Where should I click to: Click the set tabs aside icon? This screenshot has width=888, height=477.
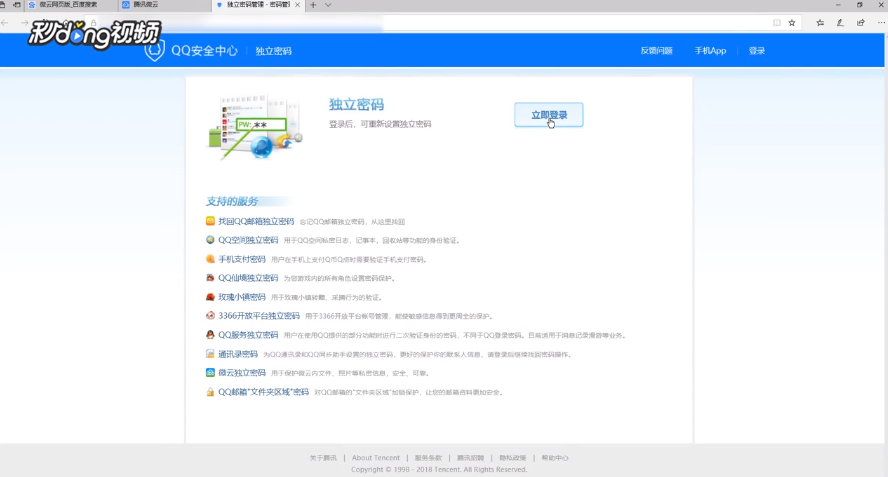click(x=16, y=5)
